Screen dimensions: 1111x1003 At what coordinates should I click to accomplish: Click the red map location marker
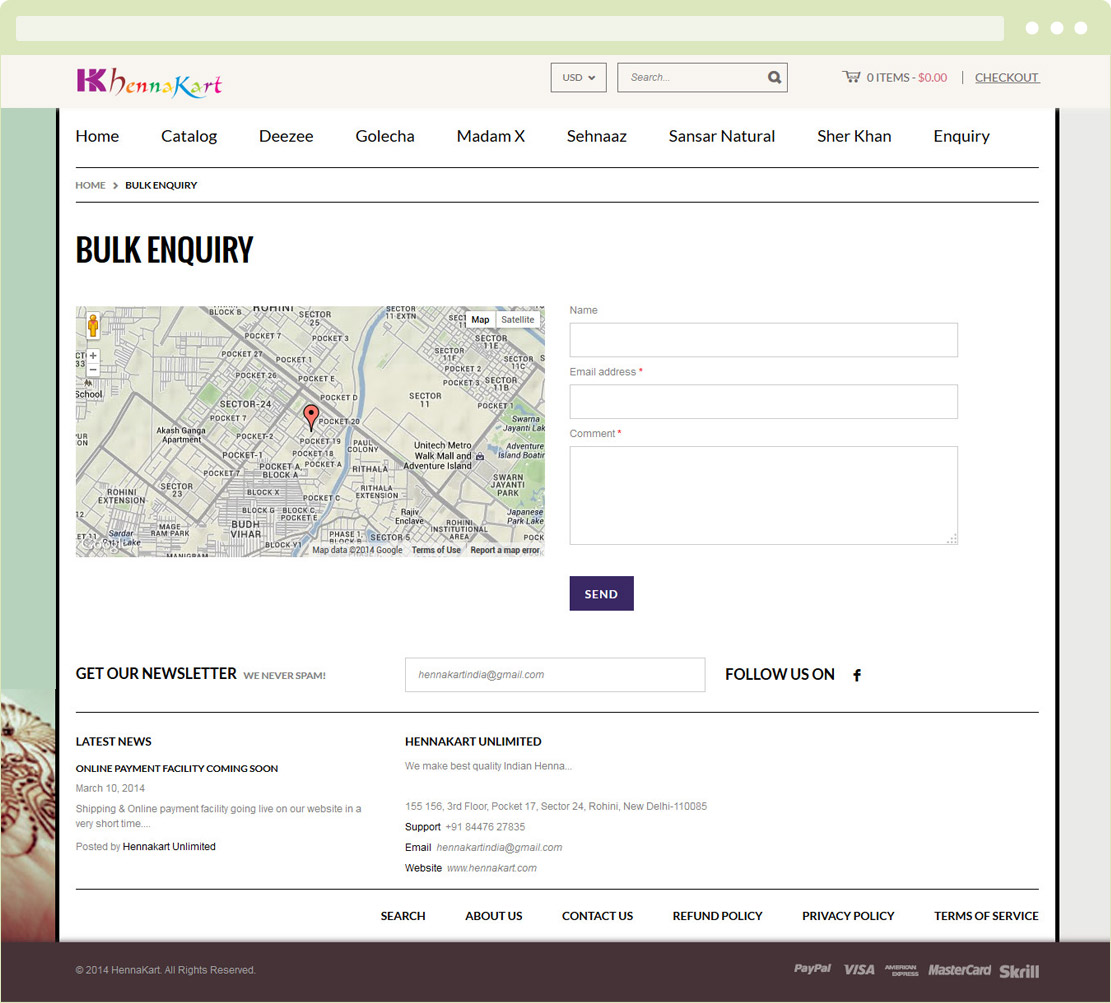click(311, 417)
